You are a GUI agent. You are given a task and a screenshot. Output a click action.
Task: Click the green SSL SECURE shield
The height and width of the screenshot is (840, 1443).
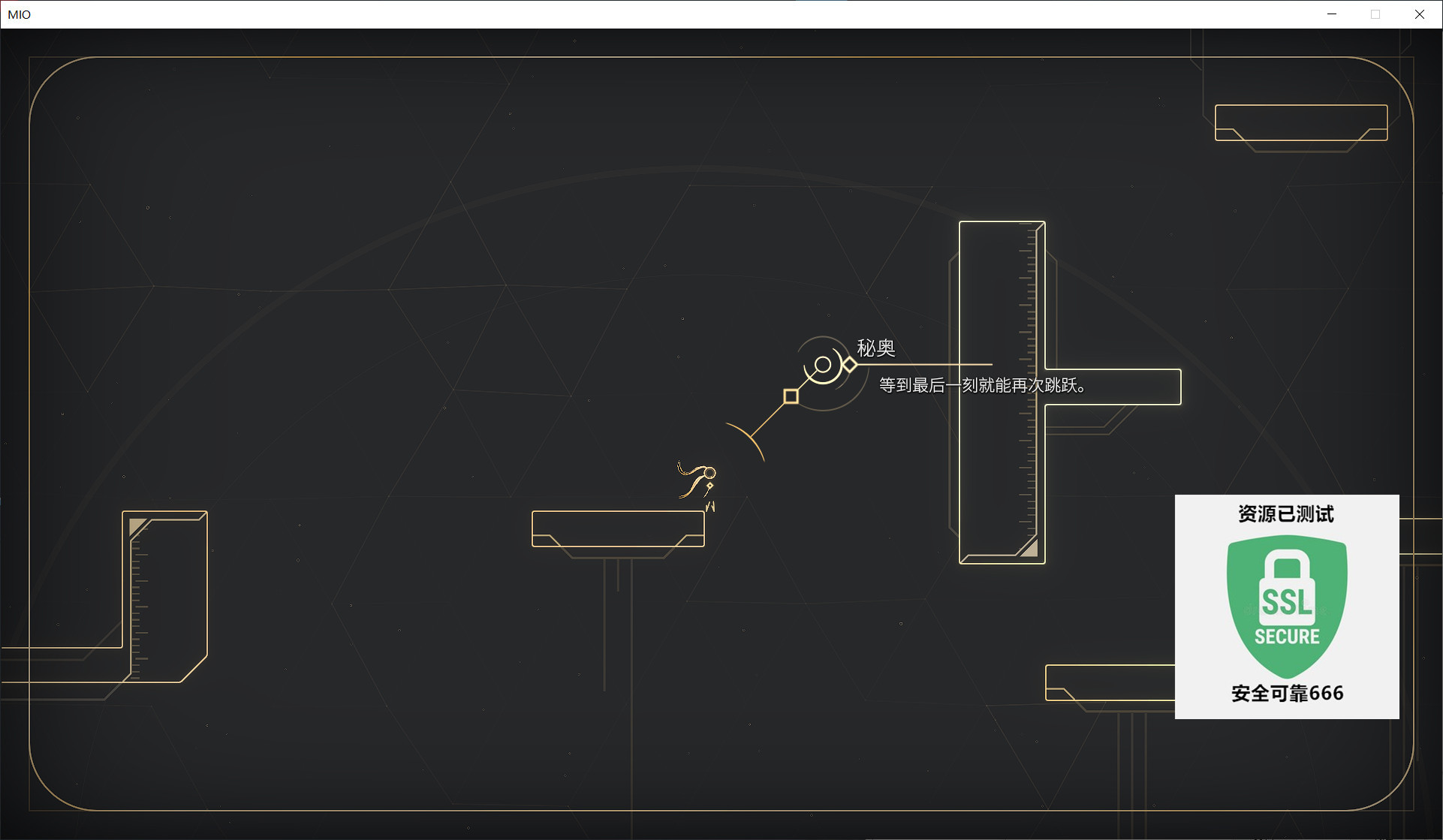[x=1287, y=605]
